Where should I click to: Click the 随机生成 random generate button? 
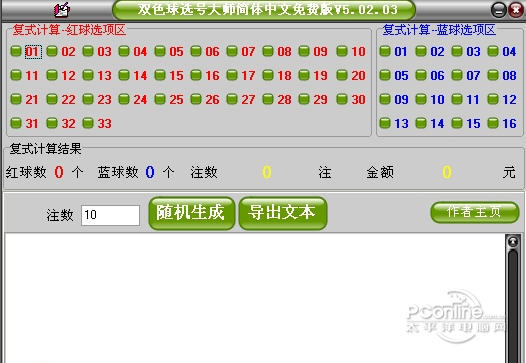pos(192,213)
